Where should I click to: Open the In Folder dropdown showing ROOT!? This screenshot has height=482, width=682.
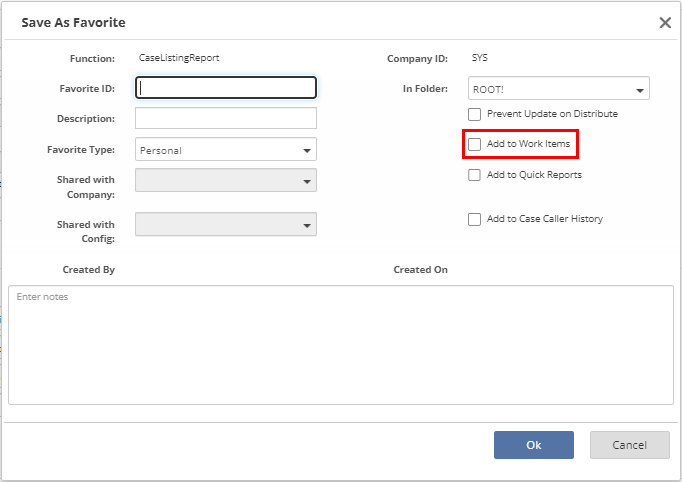[559, 89]
